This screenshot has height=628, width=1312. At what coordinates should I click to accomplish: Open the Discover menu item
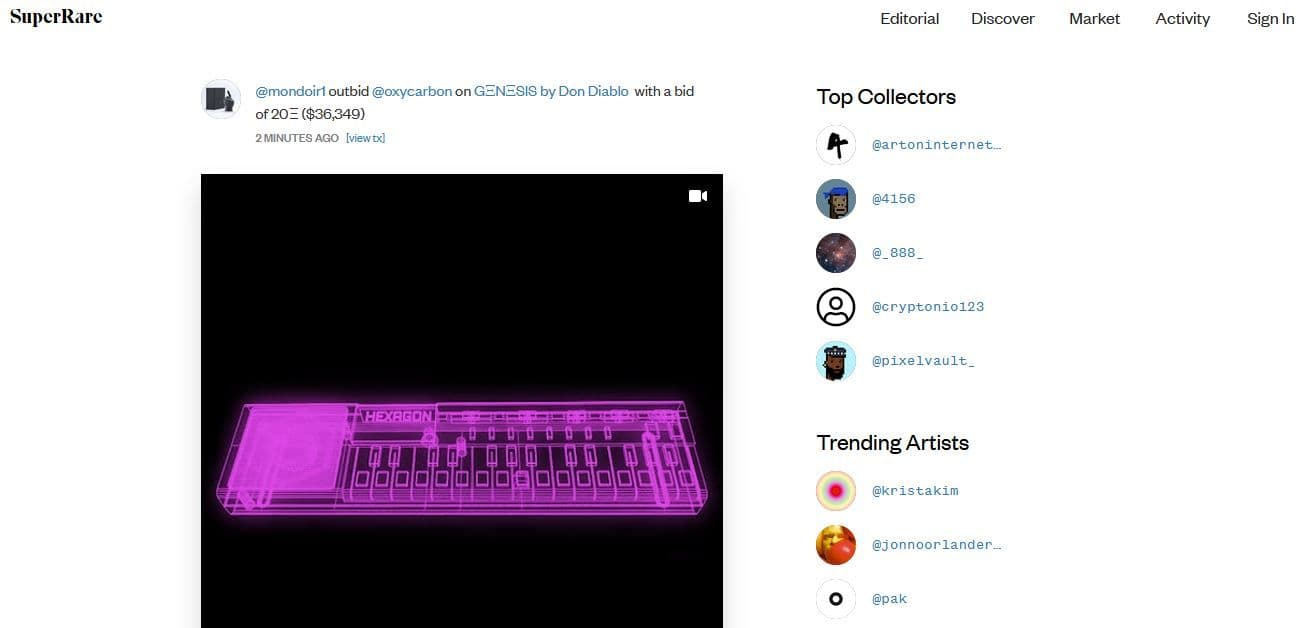coord(1002,19)
